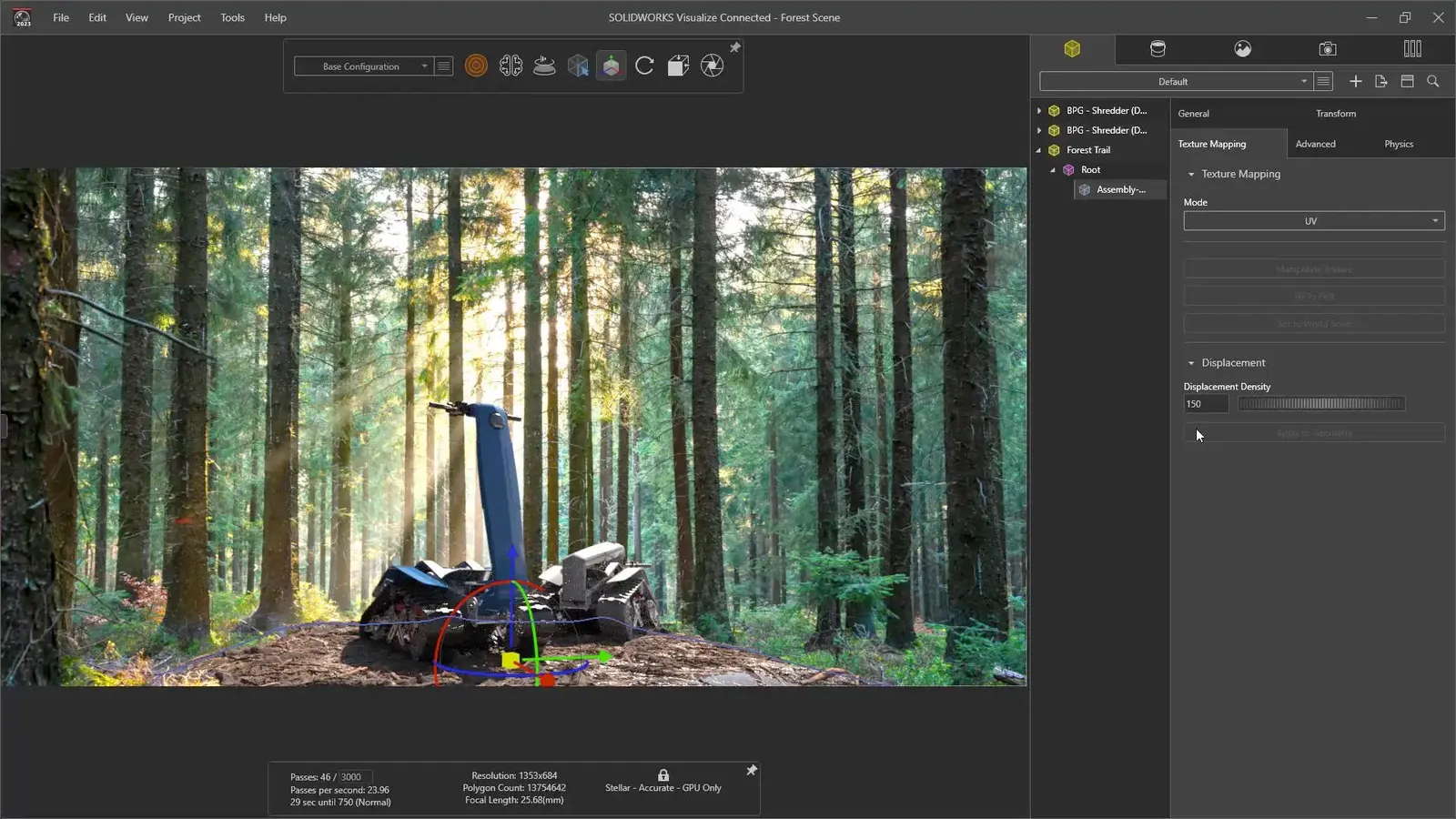Open the Mode UV dropdown
Viewport: 1456px width, 819px height.
(1313, 221)
